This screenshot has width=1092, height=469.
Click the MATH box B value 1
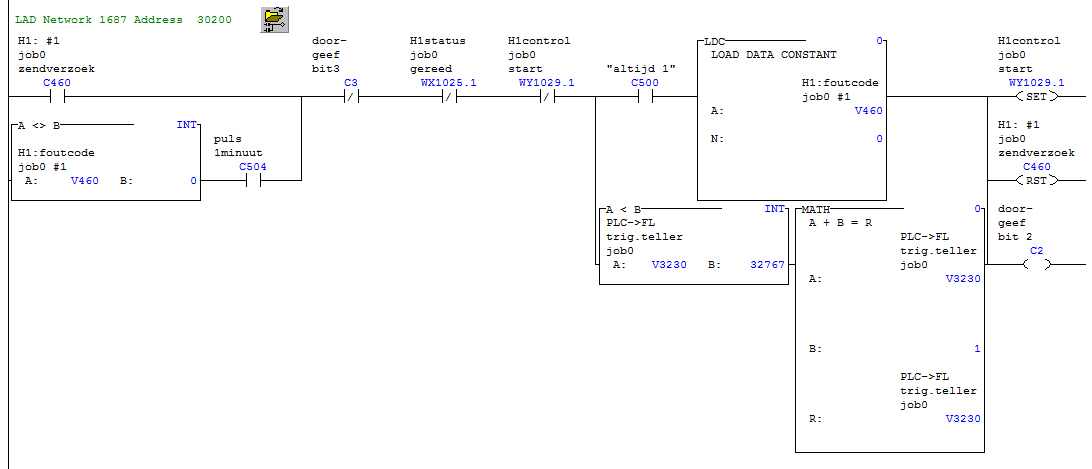(977, 349)
